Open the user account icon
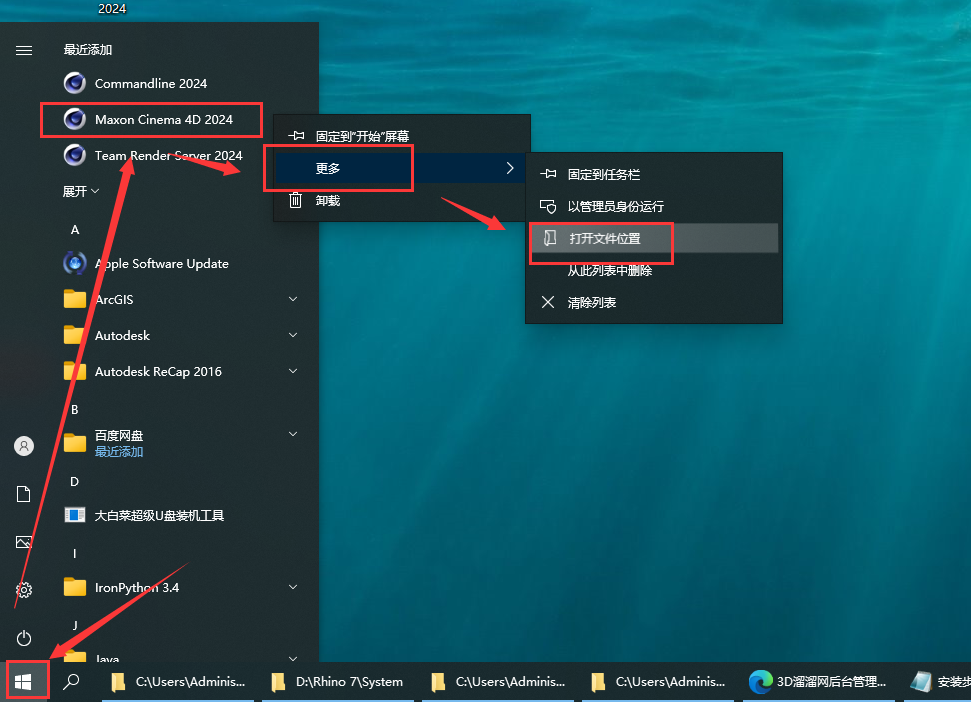This screenshot has width=971, height=702. (x=24, y=446)
